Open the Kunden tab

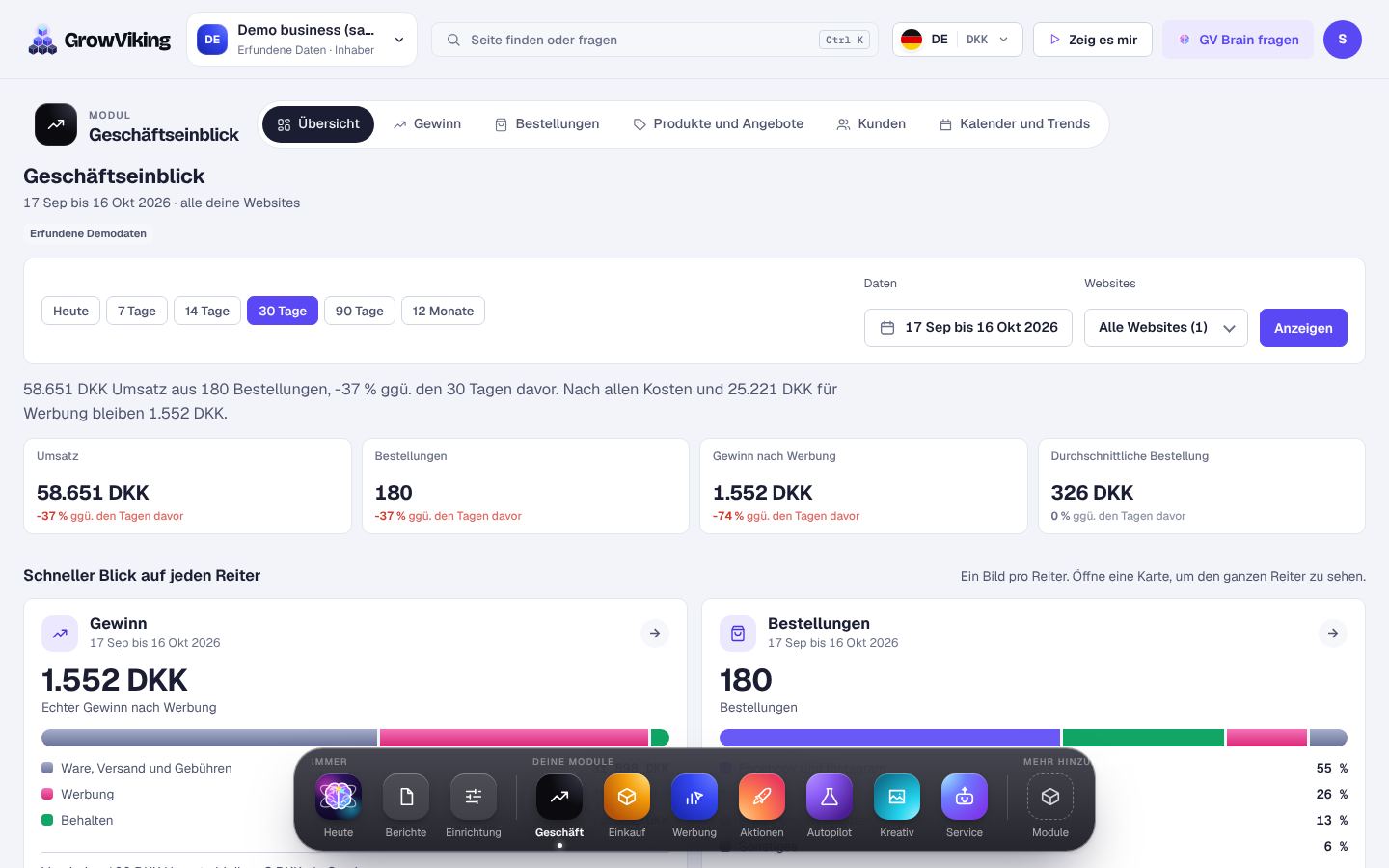(x=871, y=124)
